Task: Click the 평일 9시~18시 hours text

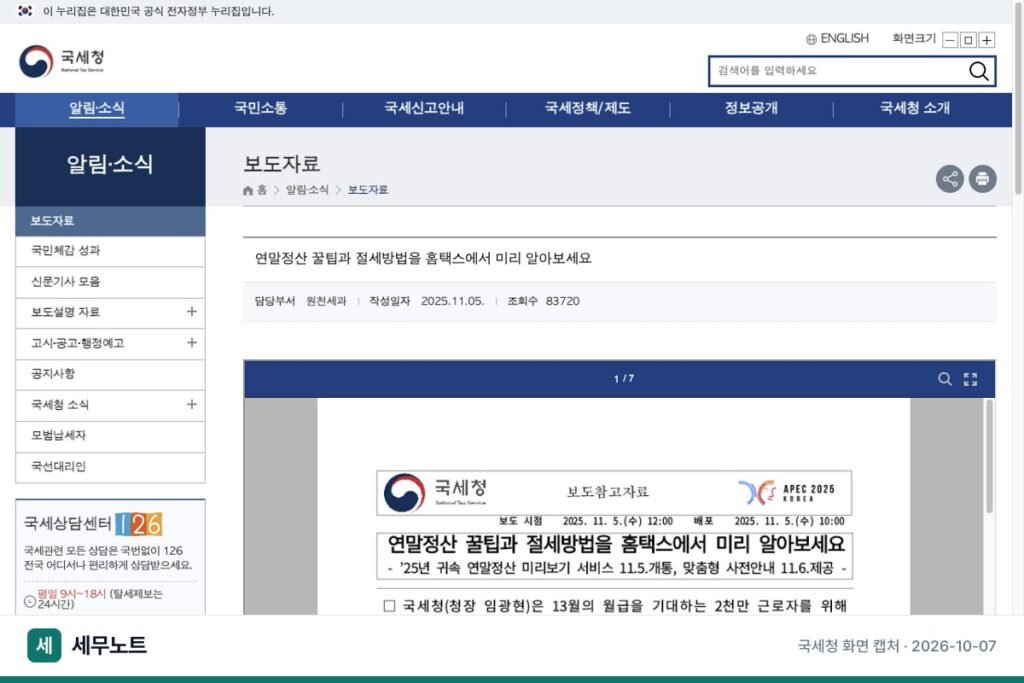Action: point(71,594)
